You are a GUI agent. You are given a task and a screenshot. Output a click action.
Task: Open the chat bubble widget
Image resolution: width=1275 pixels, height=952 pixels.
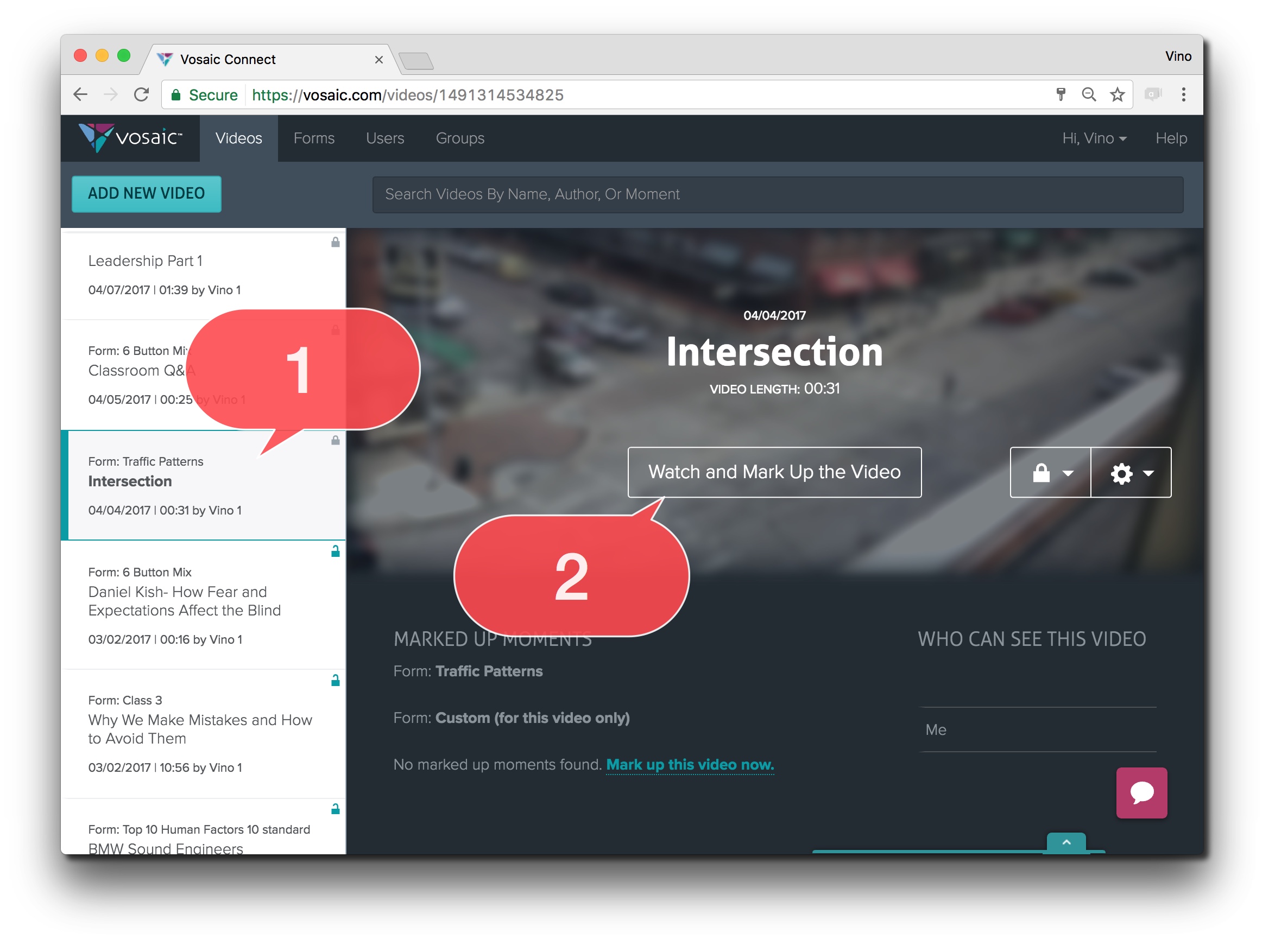(1141, 792)
